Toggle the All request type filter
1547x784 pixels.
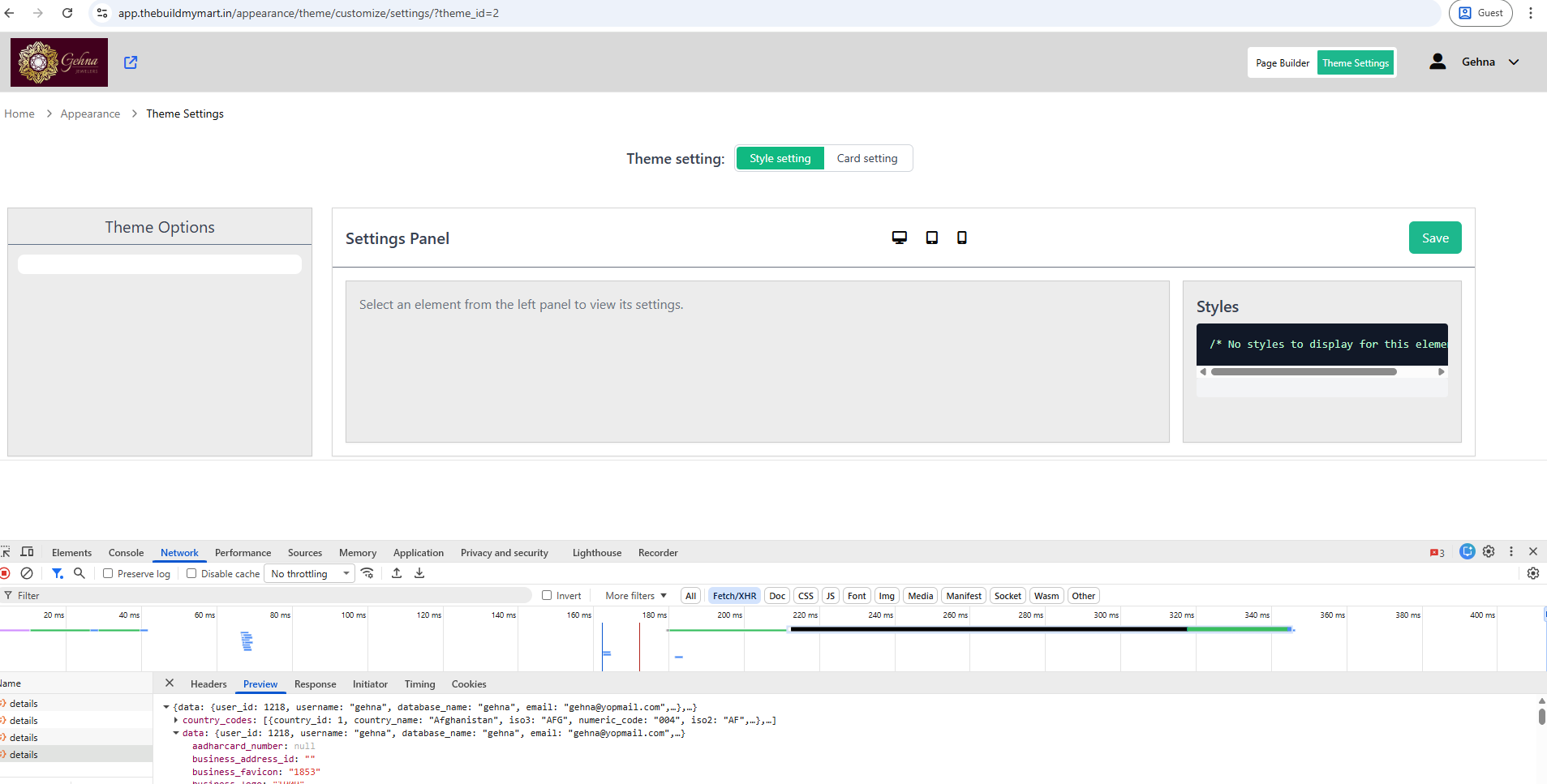coord(690,596)
